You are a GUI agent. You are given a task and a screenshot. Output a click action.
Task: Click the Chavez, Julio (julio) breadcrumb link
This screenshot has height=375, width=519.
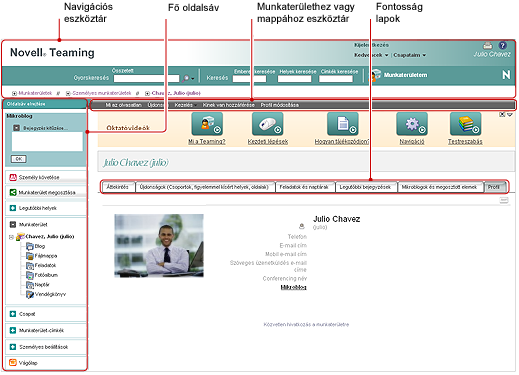coord(176,93)
